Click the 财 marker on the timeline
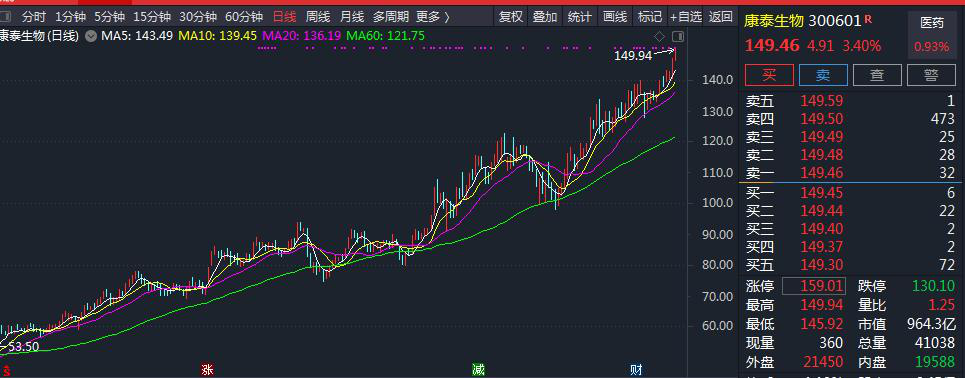The width and height of the screenshot is (965, 378). [x=636, y=370]
